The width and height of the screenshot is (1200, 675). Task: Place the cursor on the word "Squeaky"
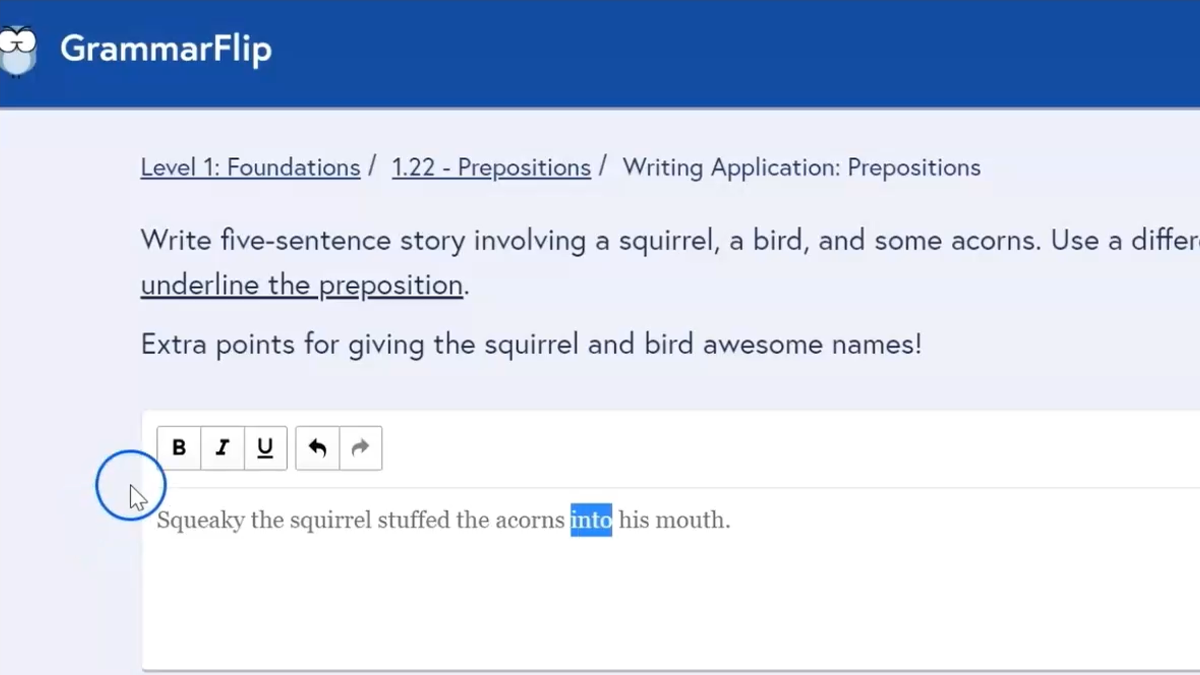pyautogui.click(x=200, y=521)
